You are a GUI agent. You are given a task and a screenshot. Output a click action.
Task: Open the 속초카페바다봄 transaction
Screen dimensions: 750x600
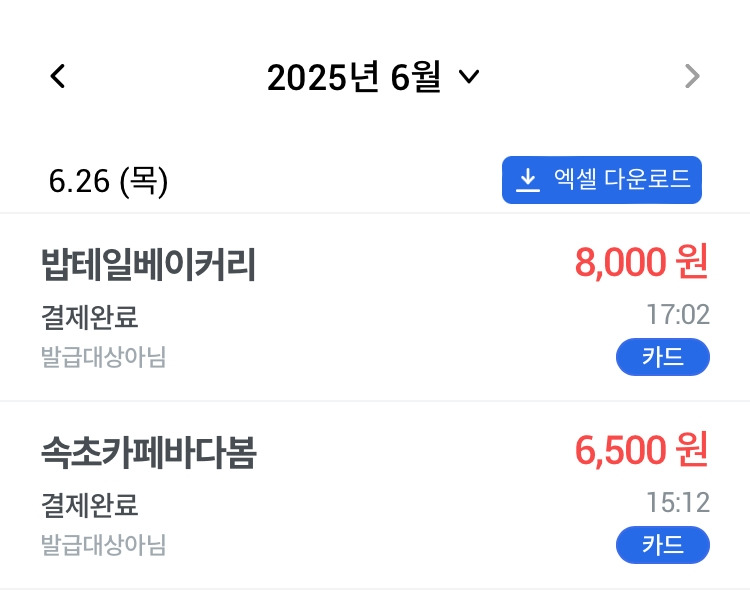point(149,453)
